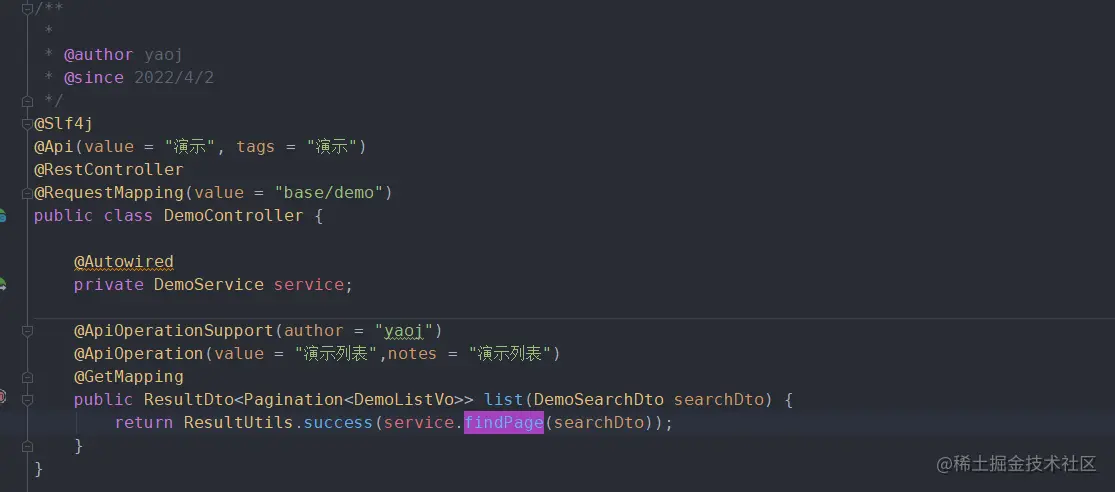1115x492 pixels.
Task: Click the DemoController class name
Action: point(234,215)
